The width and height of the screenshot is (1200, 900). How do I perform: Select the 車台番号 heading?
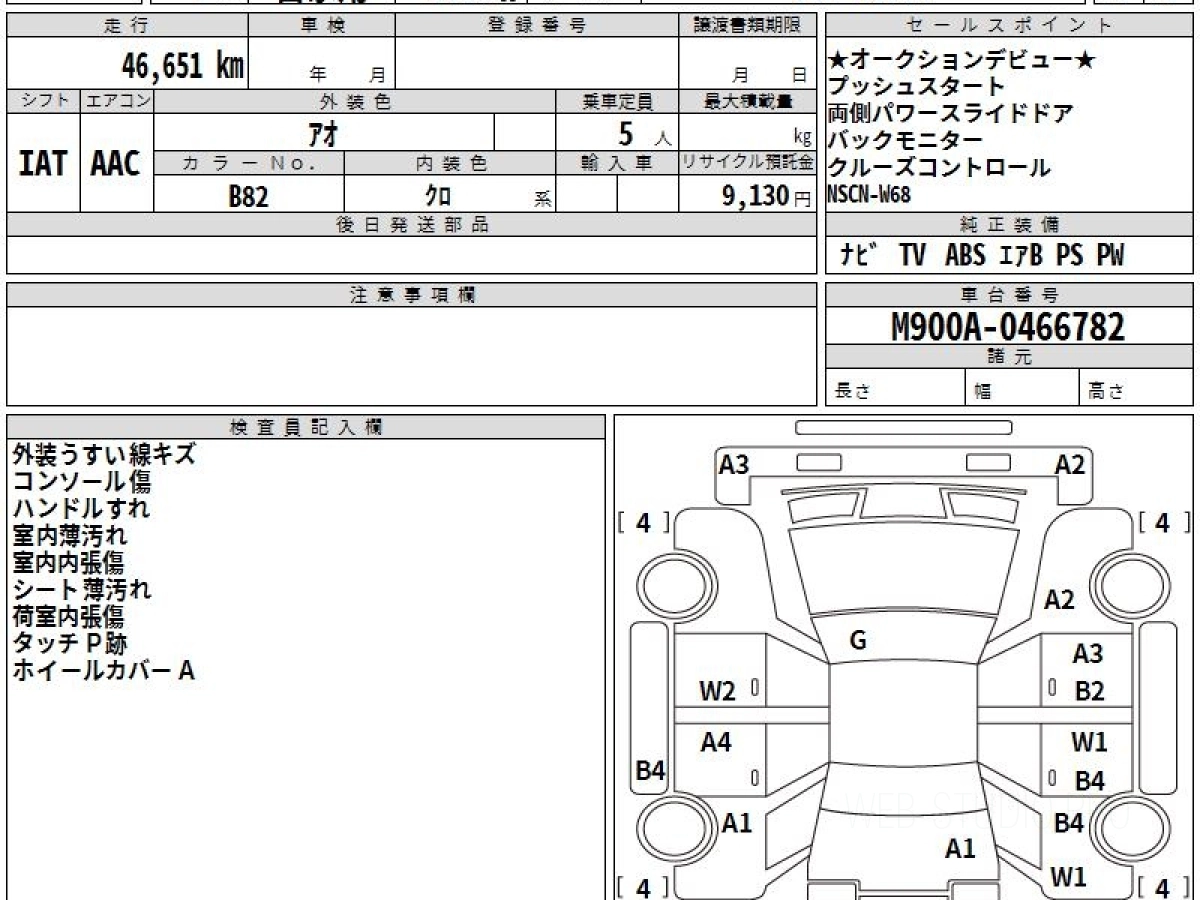[1009, 295]
